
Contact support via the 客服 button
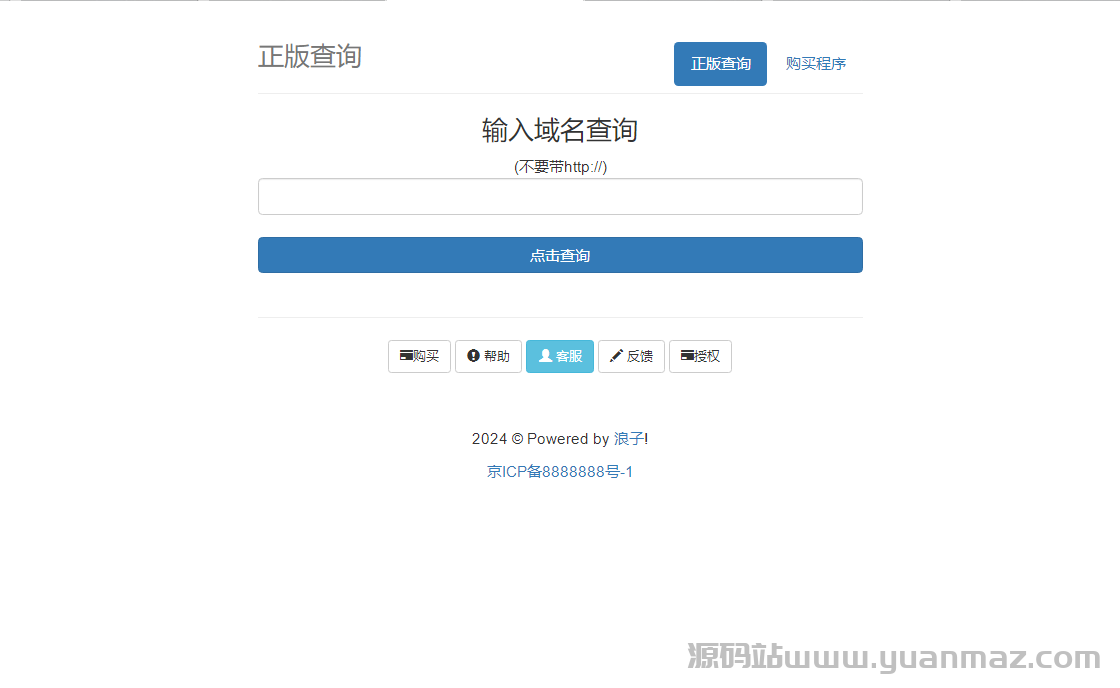pos(560,356)
